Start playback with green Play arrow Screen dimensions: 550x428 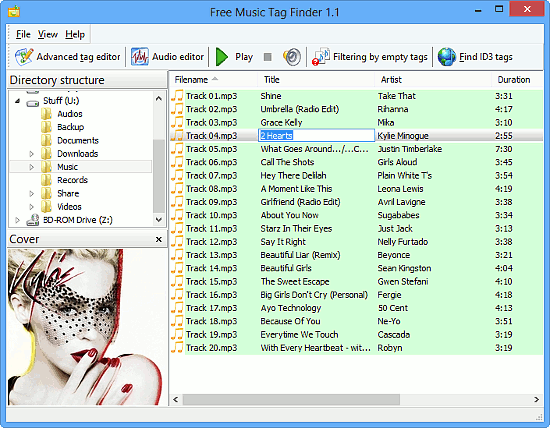pyautogui.click(x=222, y=57)
